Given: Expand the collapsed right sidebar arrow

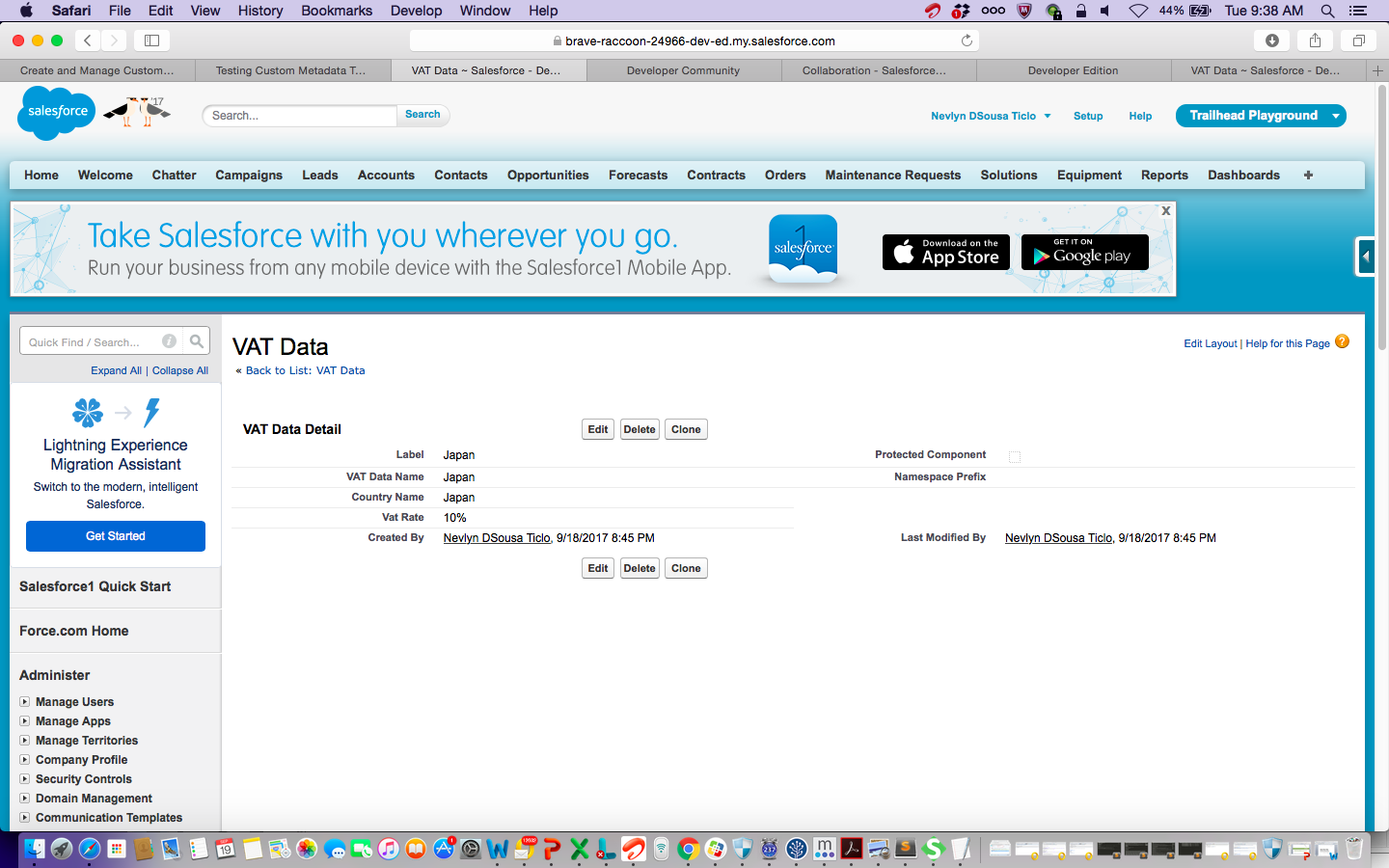Looking at the screenshot, I should pos(1365,257).
